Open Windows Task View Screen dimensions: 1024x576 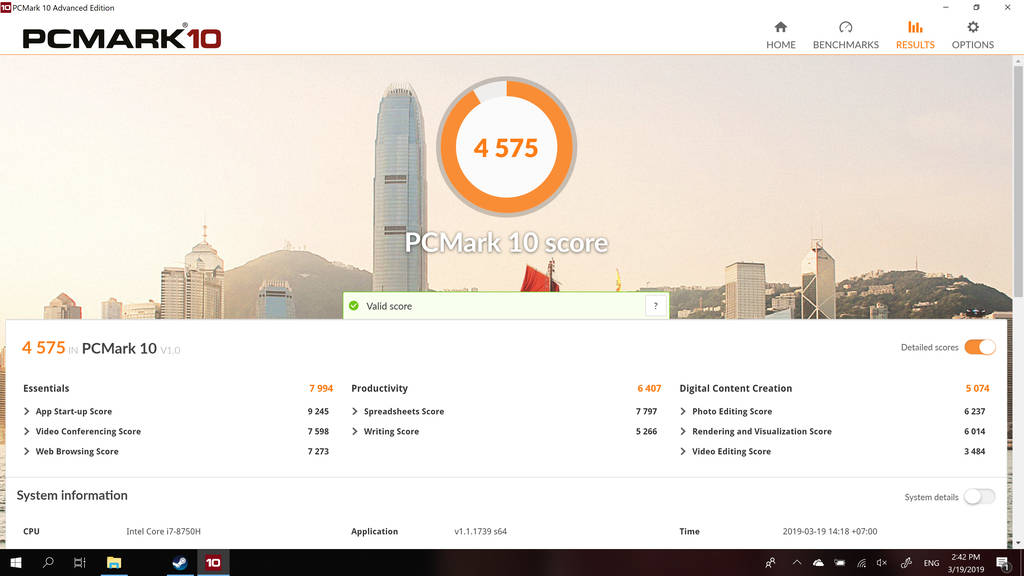(x=80, y=563)
